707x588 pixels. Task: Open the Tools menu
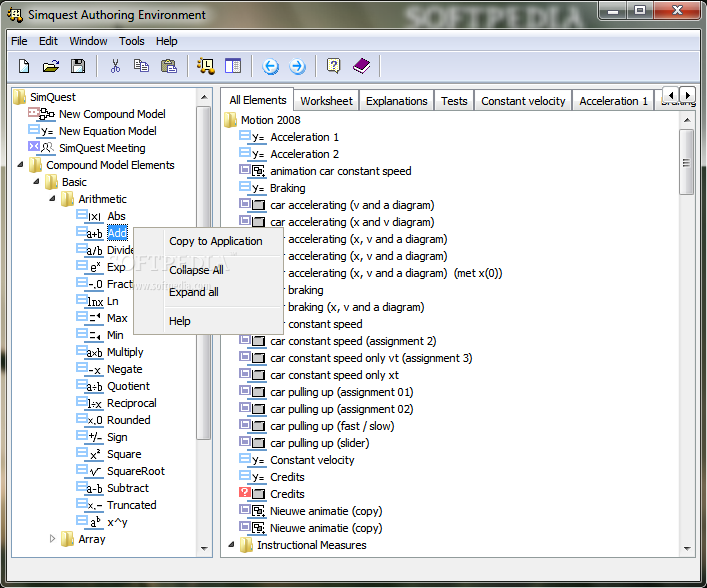click(132, 41)
